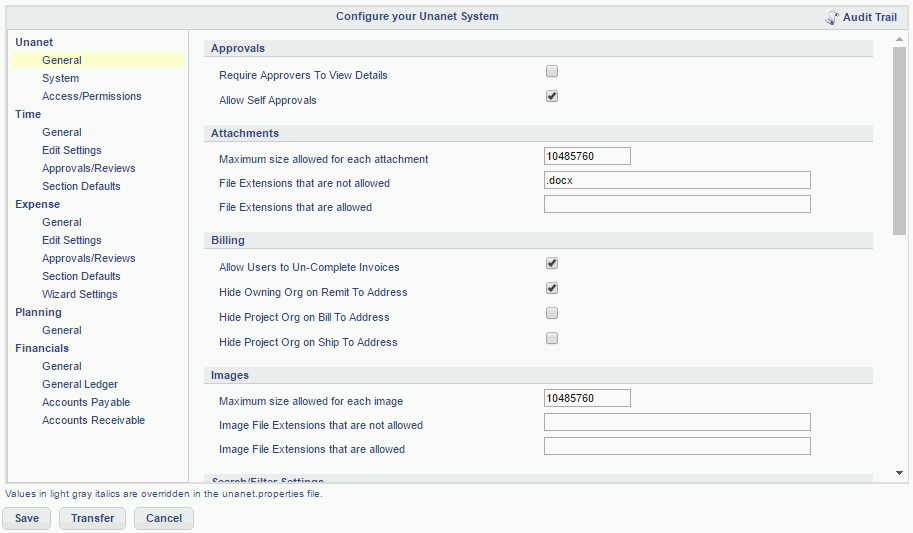Check Require Approvers To View Details
Screen dimensions: 913x533
pos(552,71)
